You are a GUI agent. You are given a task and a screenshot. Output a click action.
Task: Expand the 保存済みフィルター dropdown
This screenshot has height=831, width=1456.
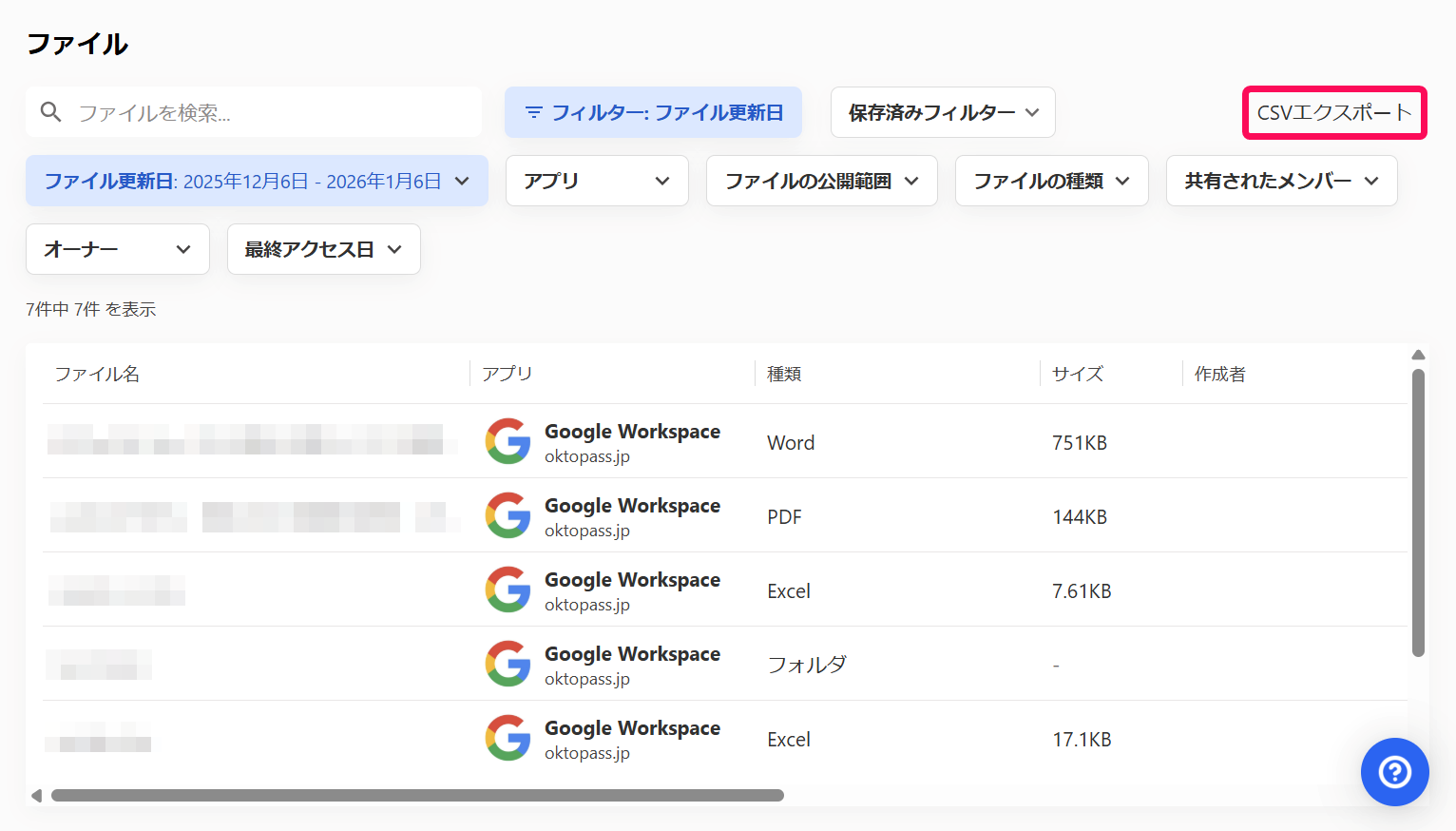pyautogui.click(x=943, y=112)
